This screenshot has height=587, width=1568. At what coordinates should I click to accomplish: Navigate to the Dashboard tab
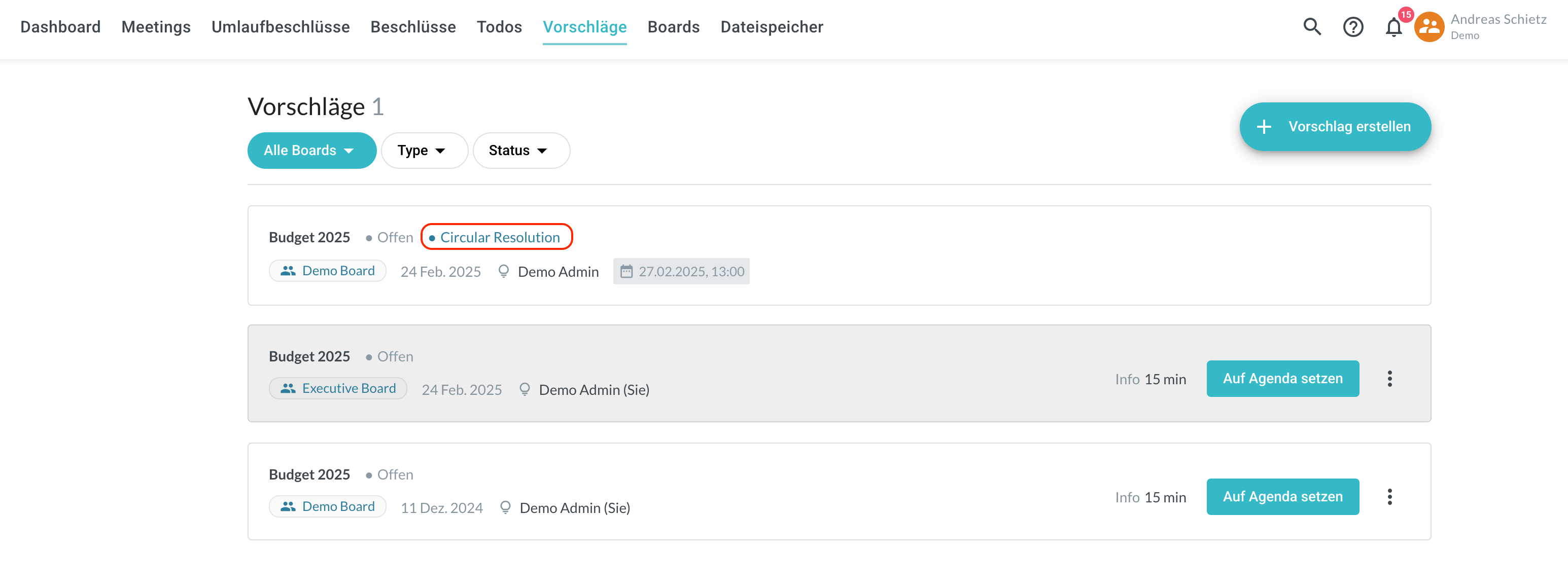(x=60, y=27)
